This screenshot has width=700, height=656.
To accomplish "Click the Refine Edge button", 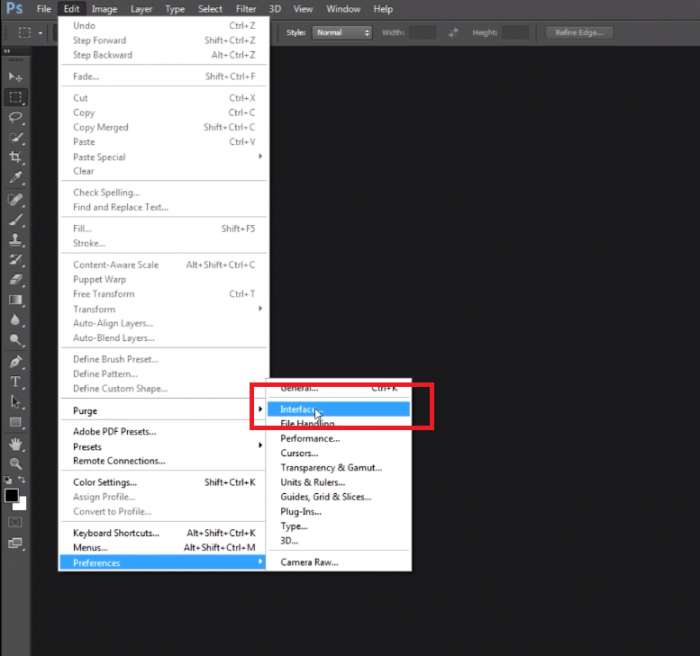I will coord(580,33).
